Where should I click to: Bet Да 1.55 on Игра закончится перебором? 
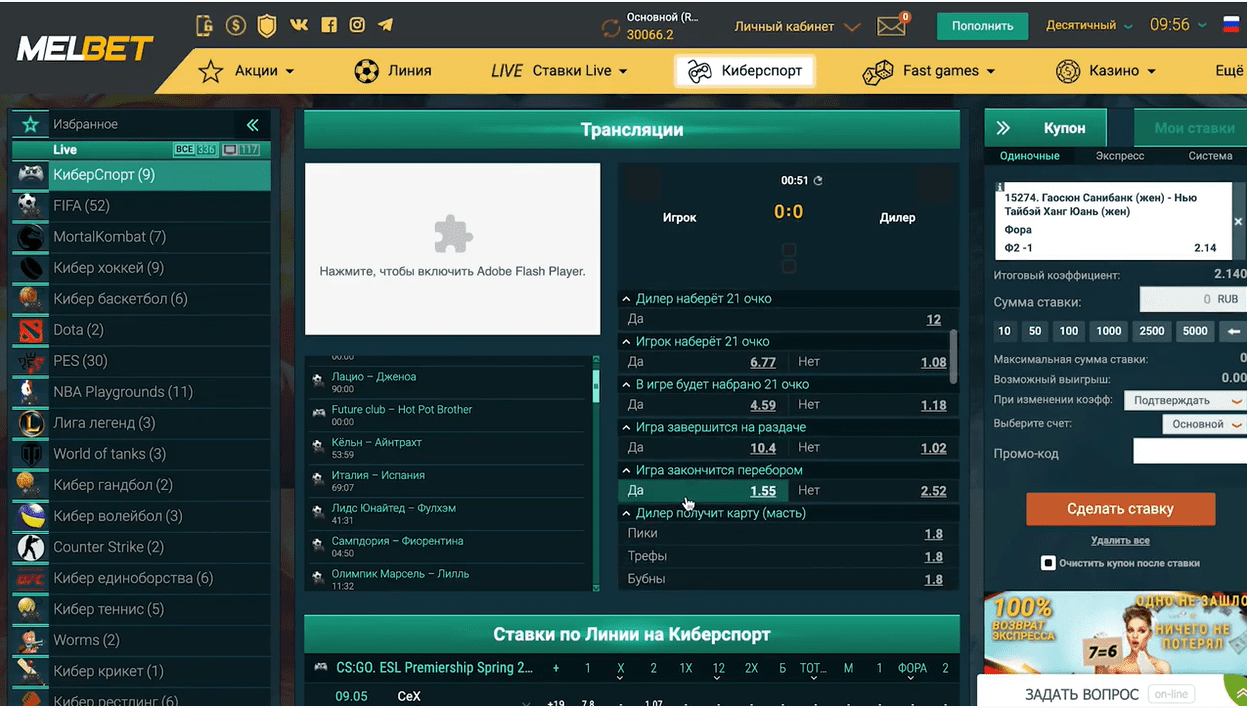[x=704, y=491]
